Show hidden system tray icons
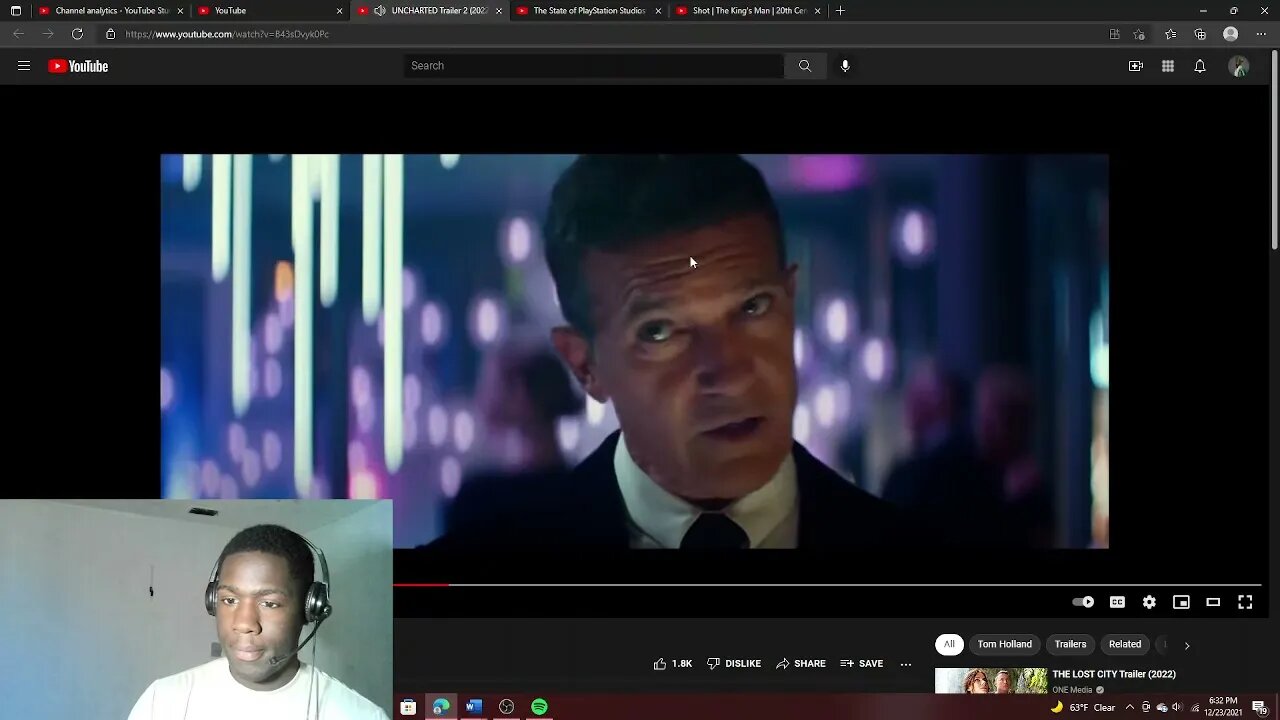This screenshot has width=1280, height=720. [1130, 708]
